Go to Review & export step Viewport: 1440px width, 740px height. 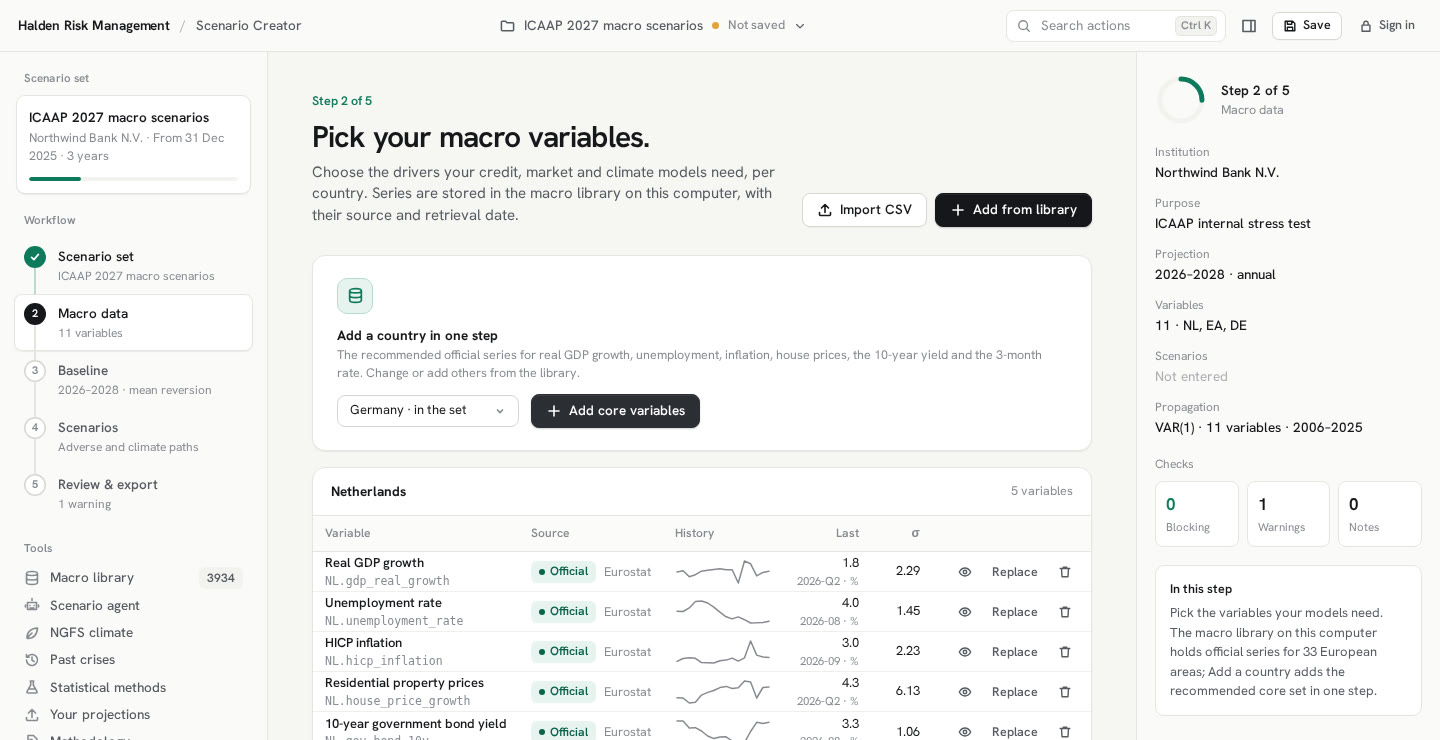[x=133, y=494]
